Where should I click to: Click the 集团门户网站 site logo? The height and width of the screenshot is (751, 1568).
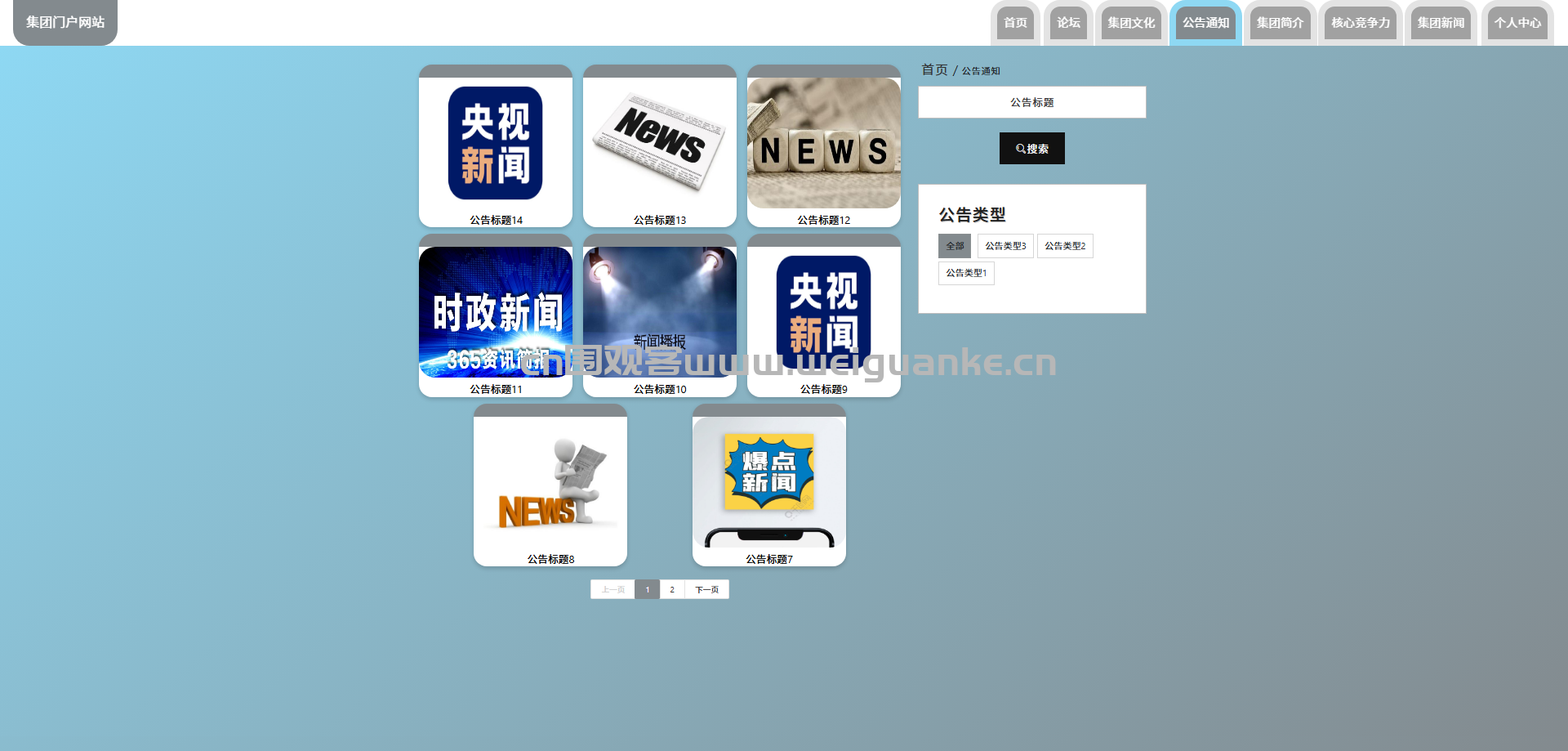[65, 22]
